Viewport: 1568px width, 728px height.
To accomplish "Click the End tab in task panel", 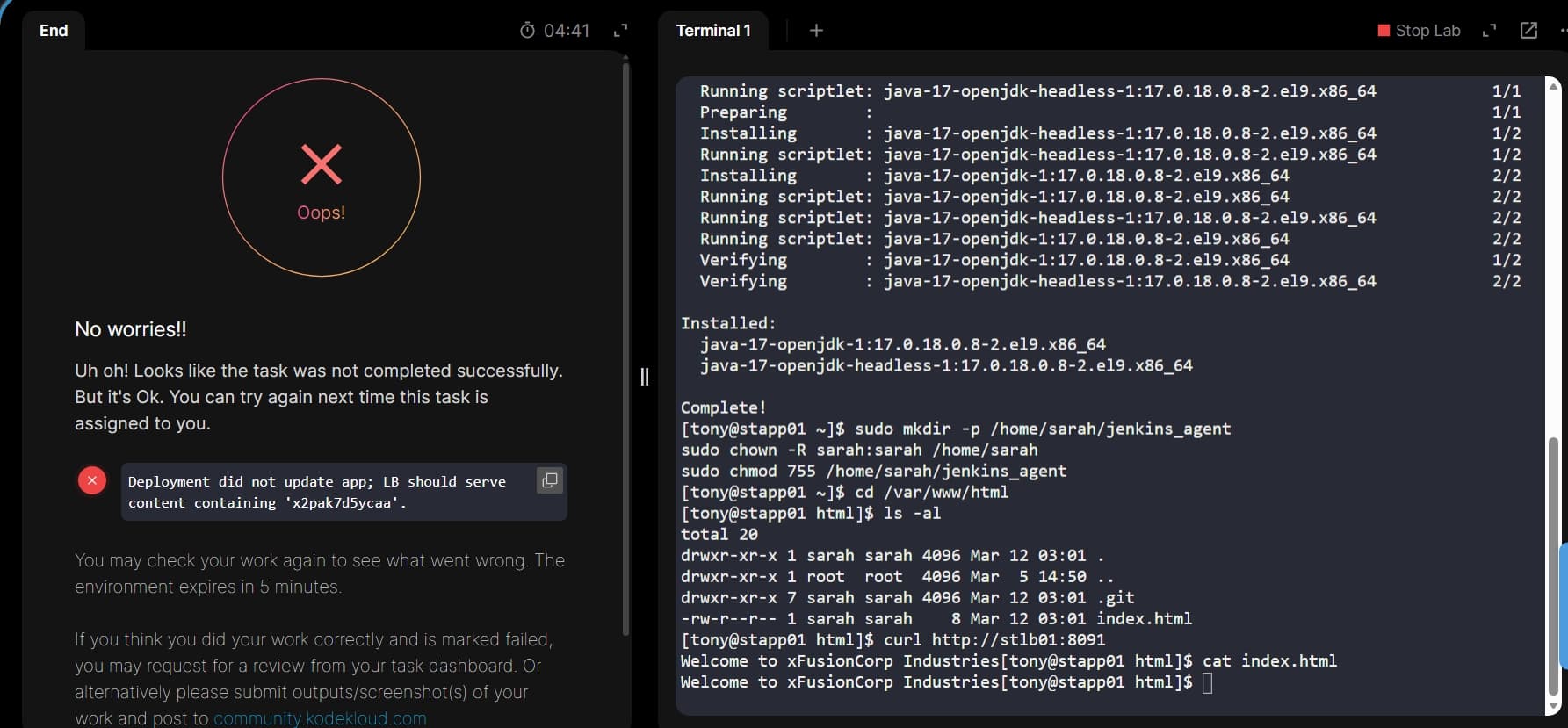I will point(54,31).
